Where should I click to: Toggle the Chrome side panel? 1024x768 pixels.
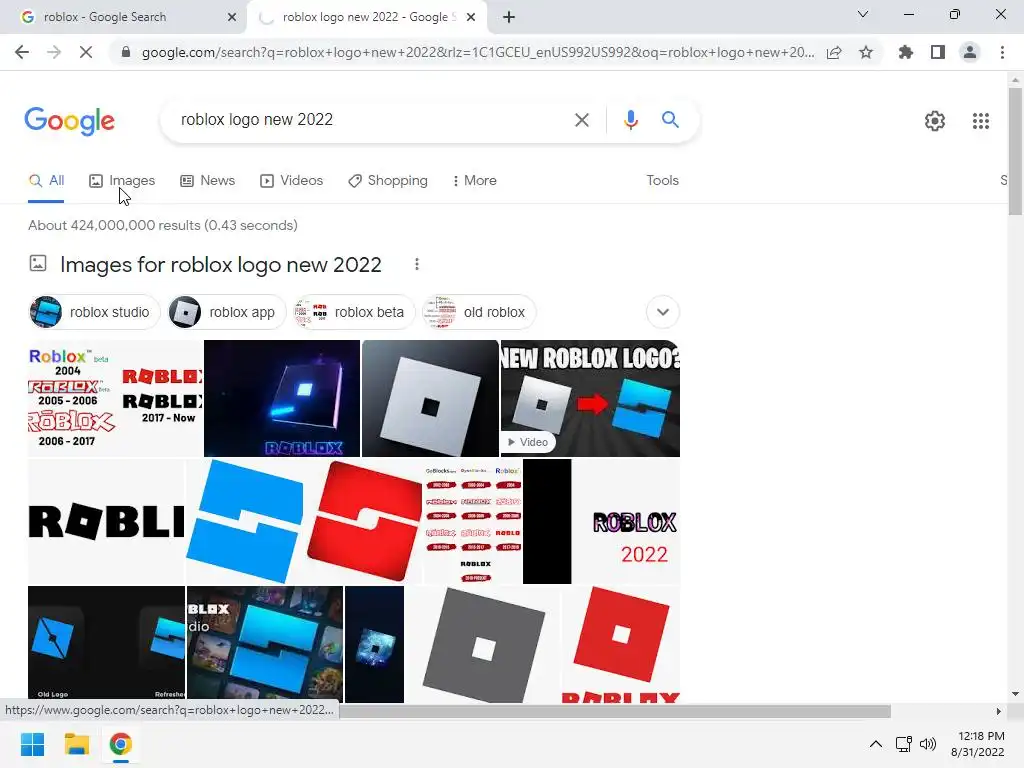(938, 52)
